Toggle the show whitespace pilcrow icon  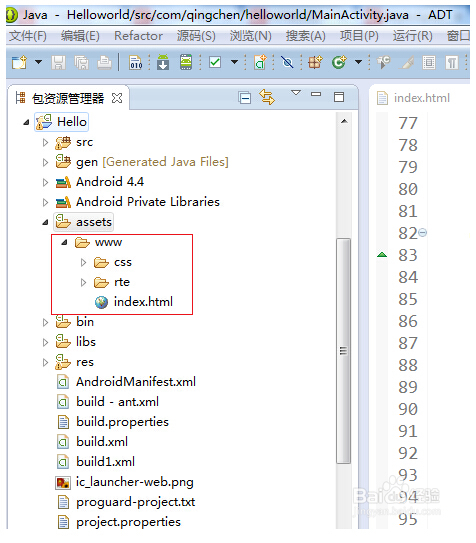[452, 63]
